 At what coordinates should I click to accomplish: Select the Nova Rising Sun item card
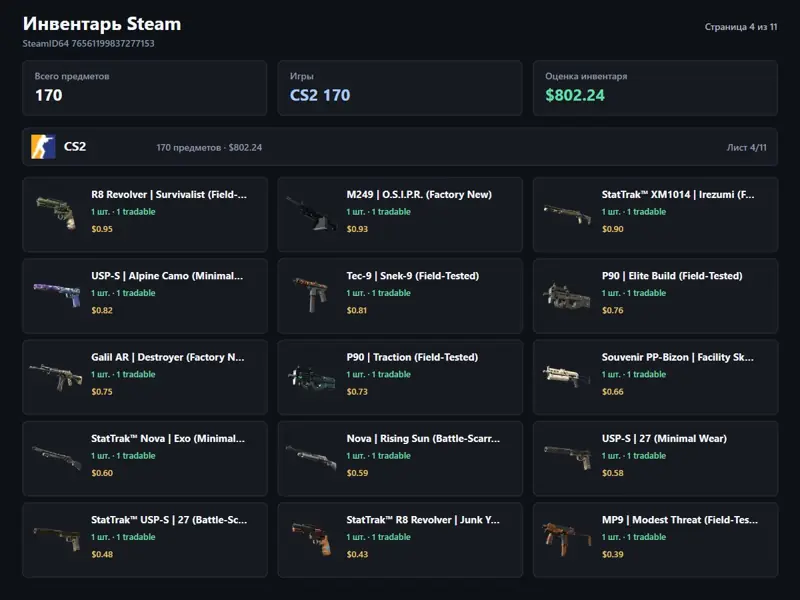[x=400, y=458]
